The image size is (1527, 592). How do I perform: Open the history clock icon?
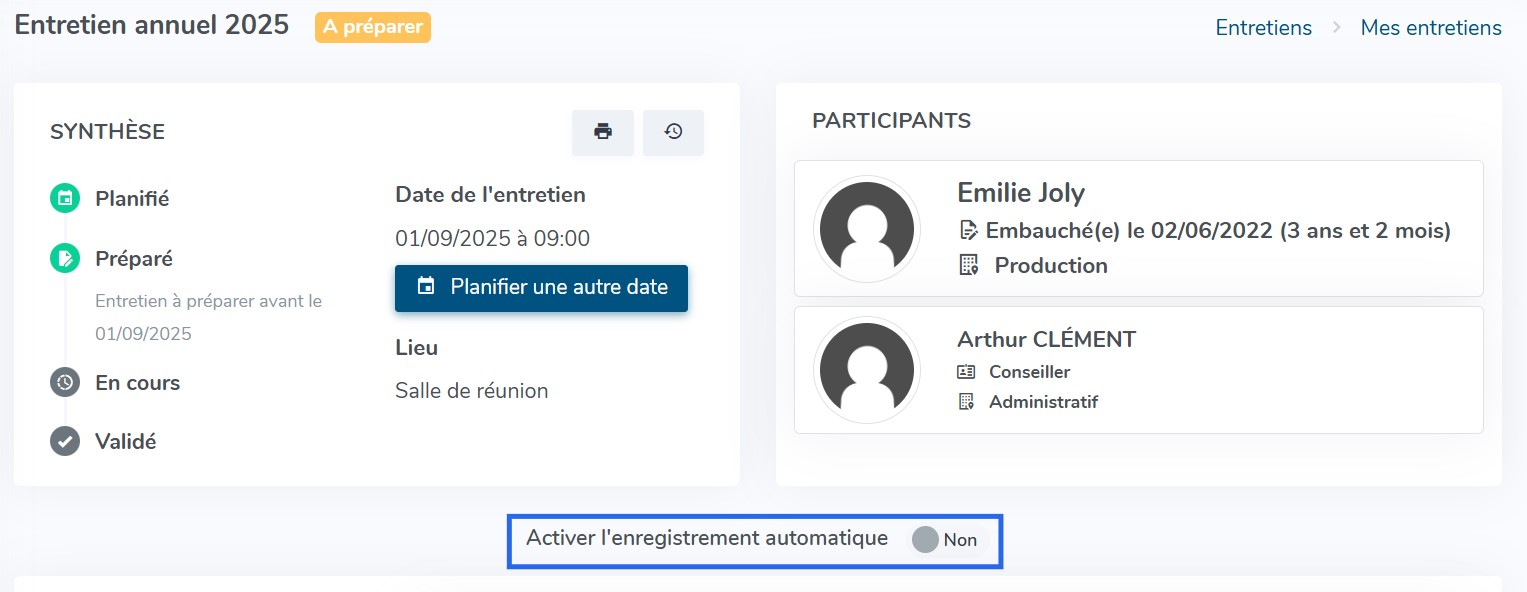click(673, 132)
